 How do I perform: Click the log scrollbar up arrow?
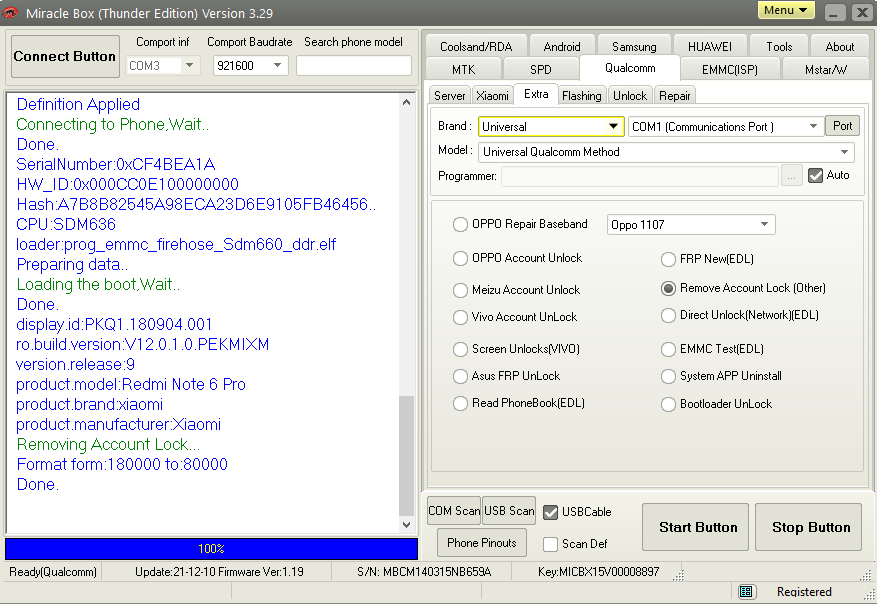(407, 102)
